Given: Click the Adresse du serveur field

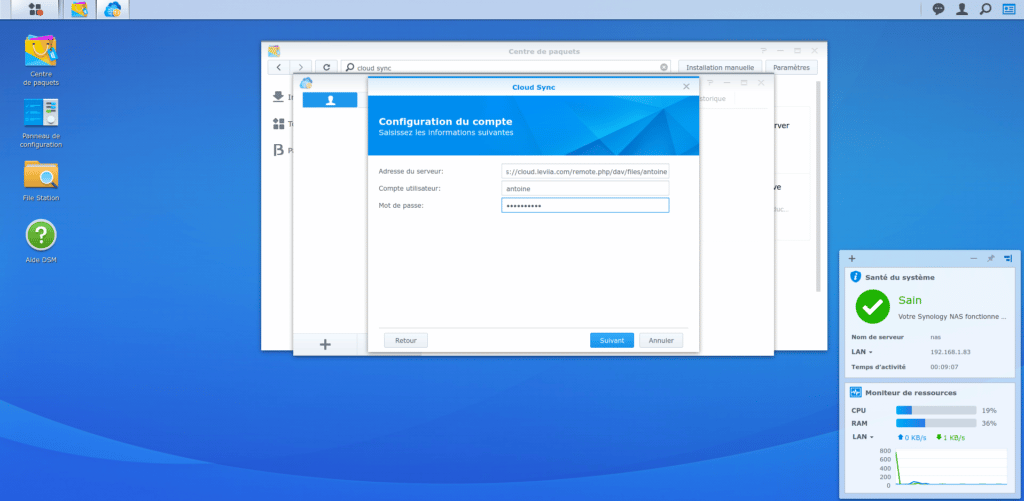Looking at the screenshot, I should (585, 172).
